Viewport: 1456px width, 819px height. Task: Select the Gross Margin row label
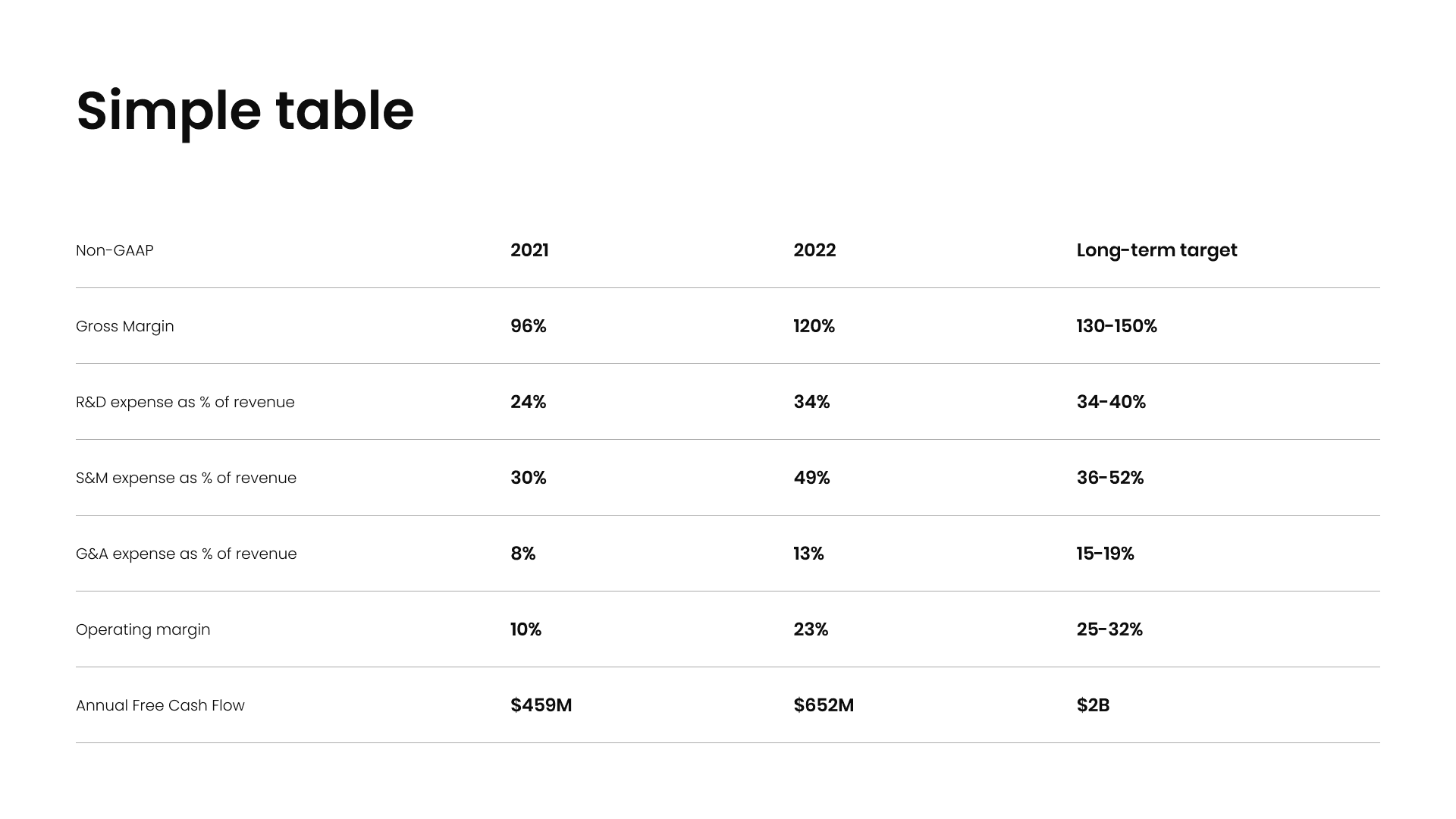click(125, 326)
